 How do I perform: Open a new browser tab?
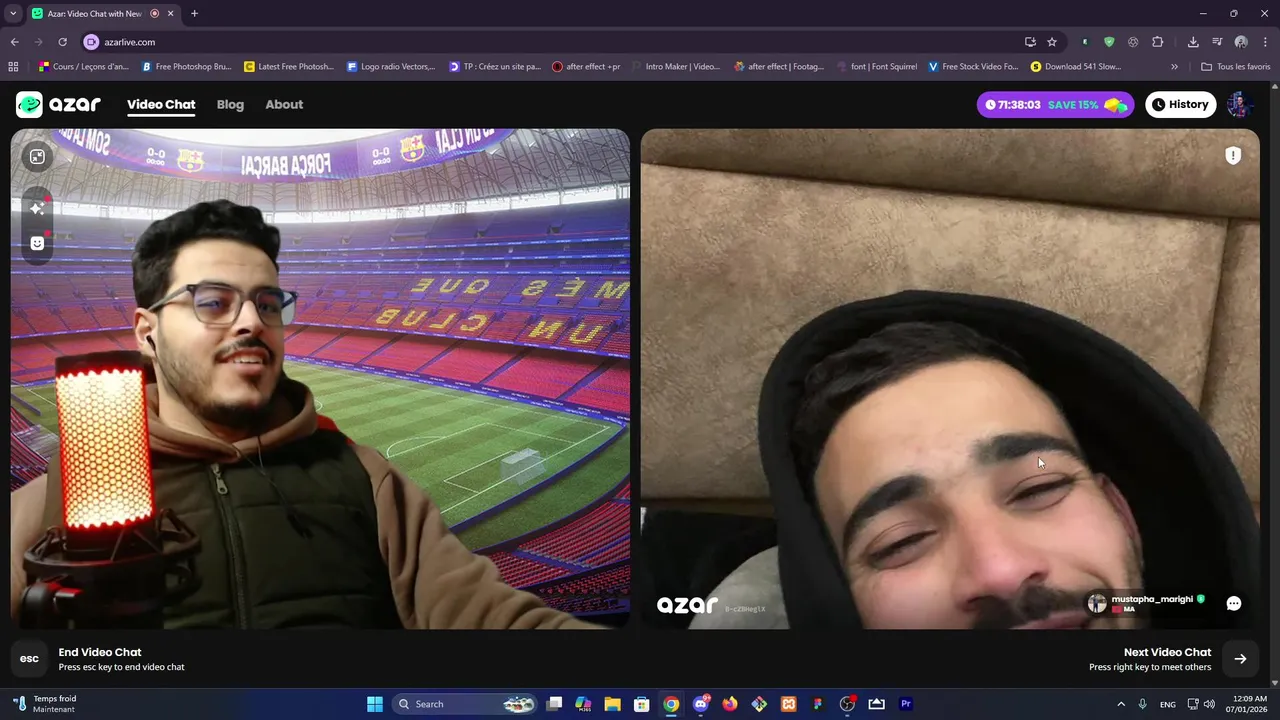(194, 14)
